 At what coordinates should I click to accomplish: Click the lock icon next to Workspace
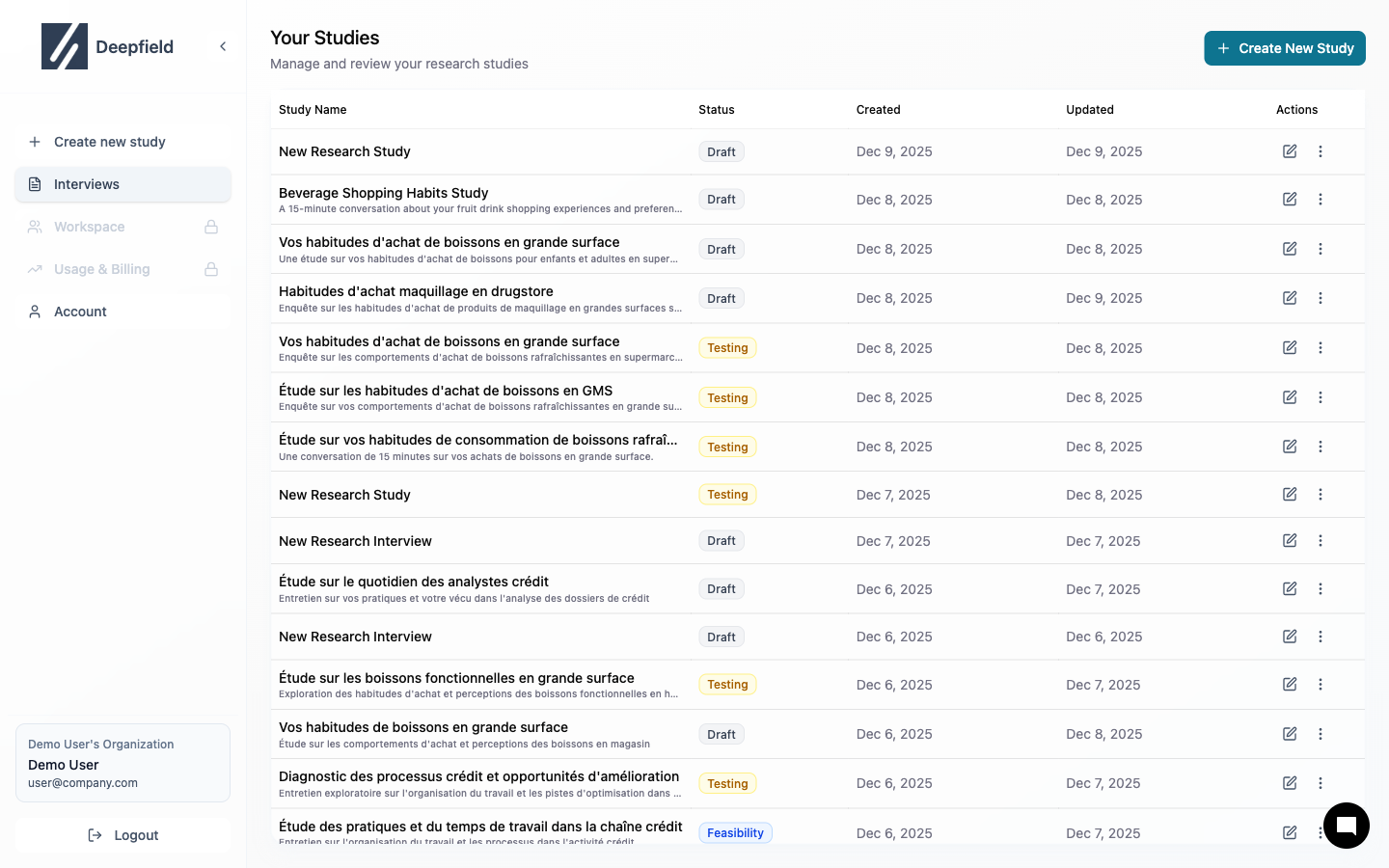tap(210, 227)
